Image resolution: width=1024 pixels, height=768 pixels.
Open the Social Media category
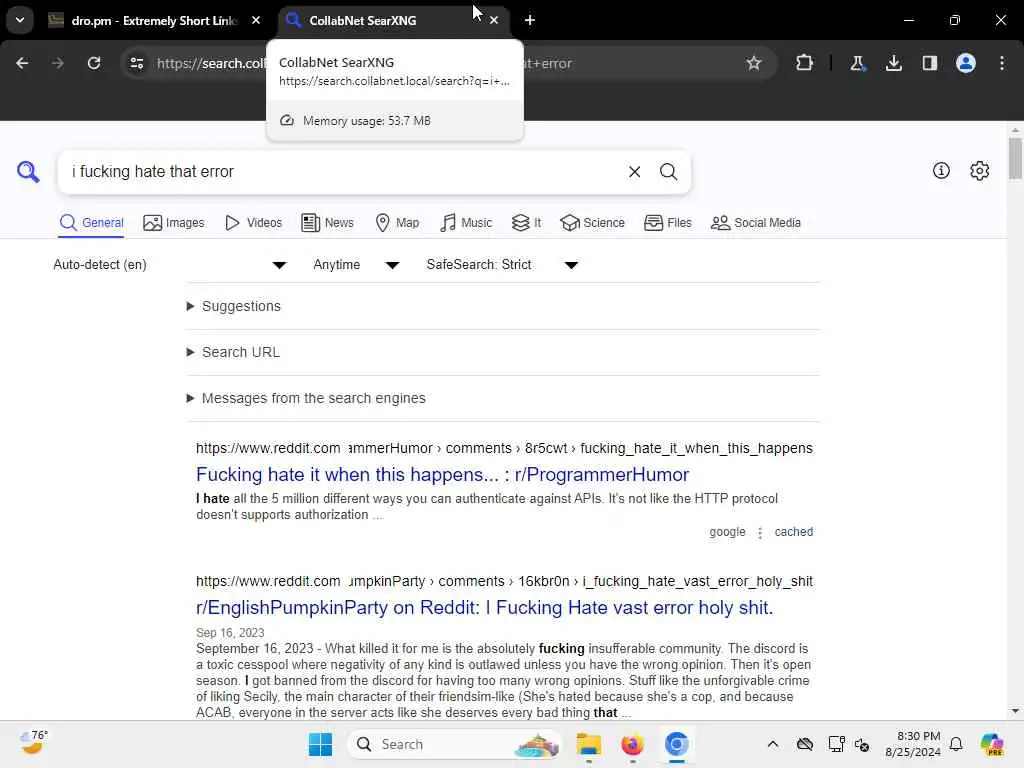click(756, 223)
